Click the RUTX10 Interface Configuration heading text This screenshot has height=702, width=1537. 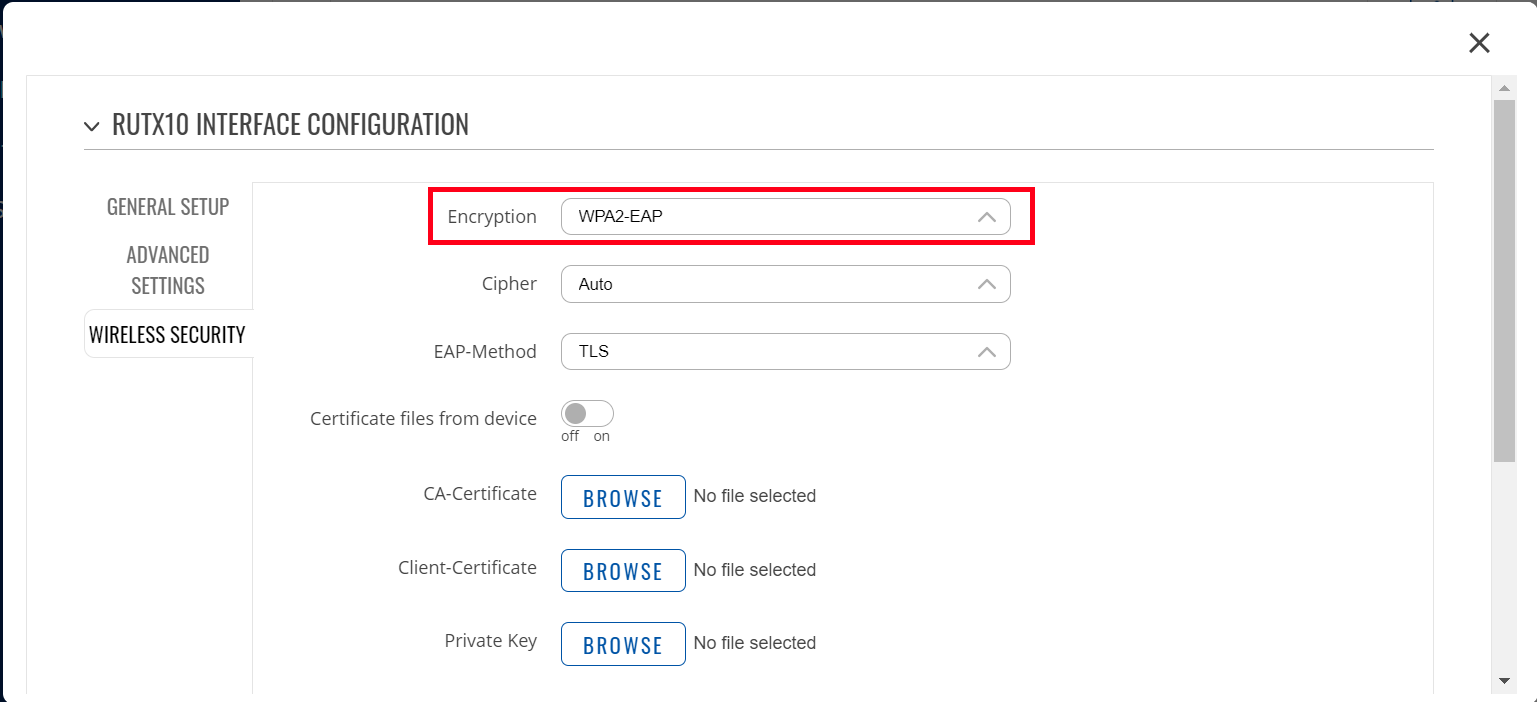pyautogui.click(x=290, y=125)
